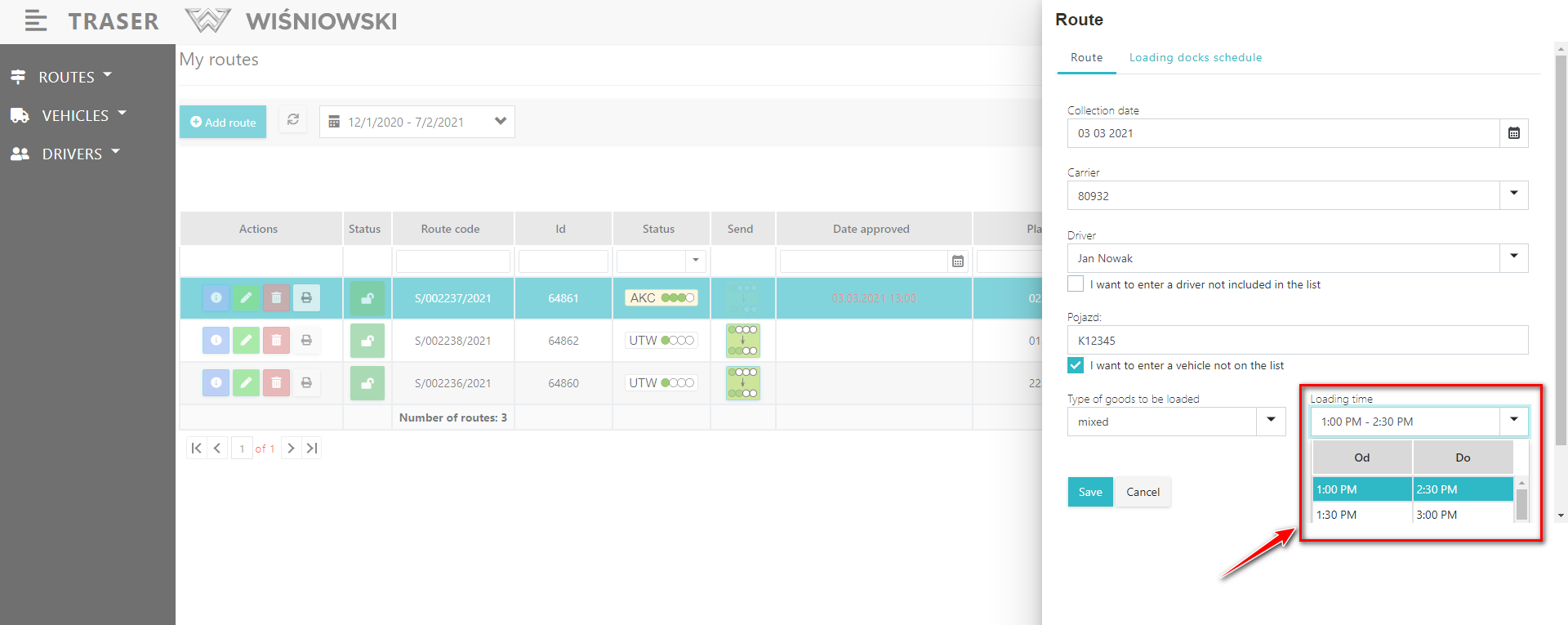This screenshot has height=625, width=1568.
Task: Uncheck entering a vehicle not on the list
Action: [1076, 365]
